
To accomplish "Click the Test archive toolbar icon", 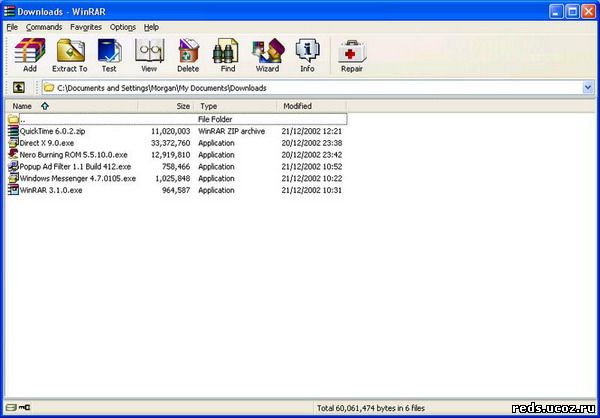I will click(x=109, y=51).
